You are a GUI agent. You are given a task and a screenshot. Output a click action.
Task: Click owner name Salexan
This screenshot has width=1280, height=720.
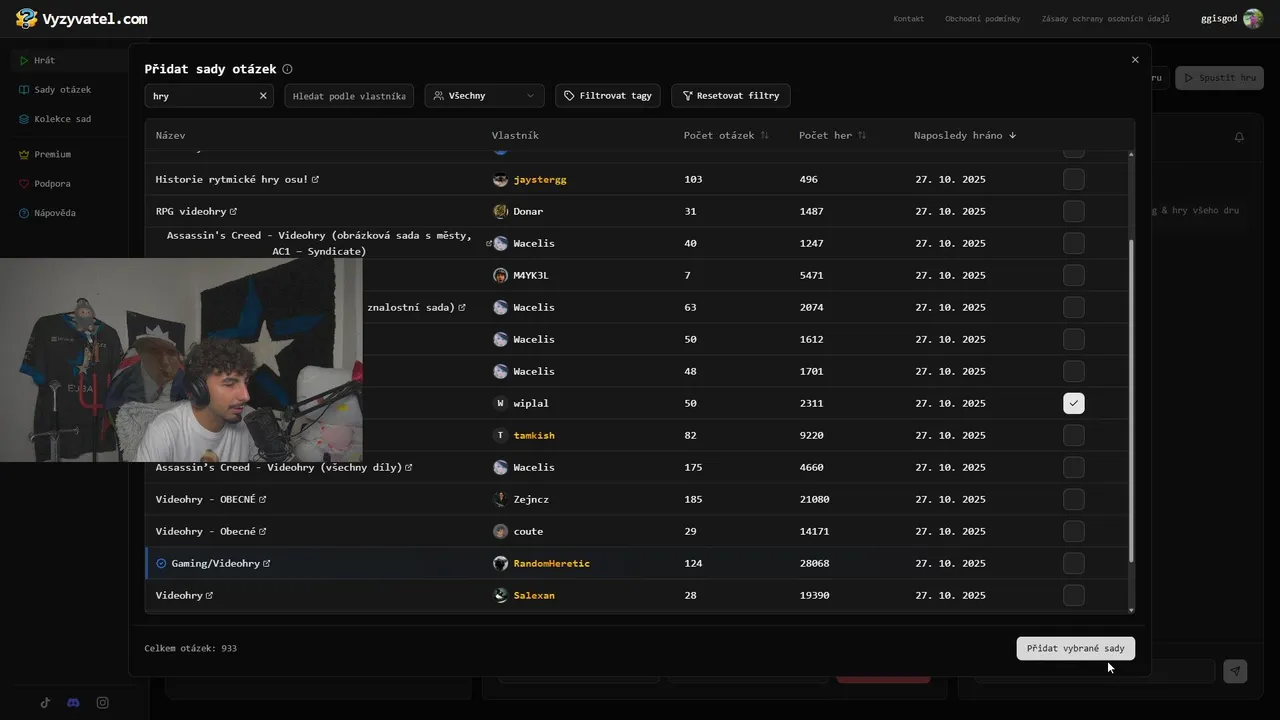pyautogui.click(x=534, y=596)
